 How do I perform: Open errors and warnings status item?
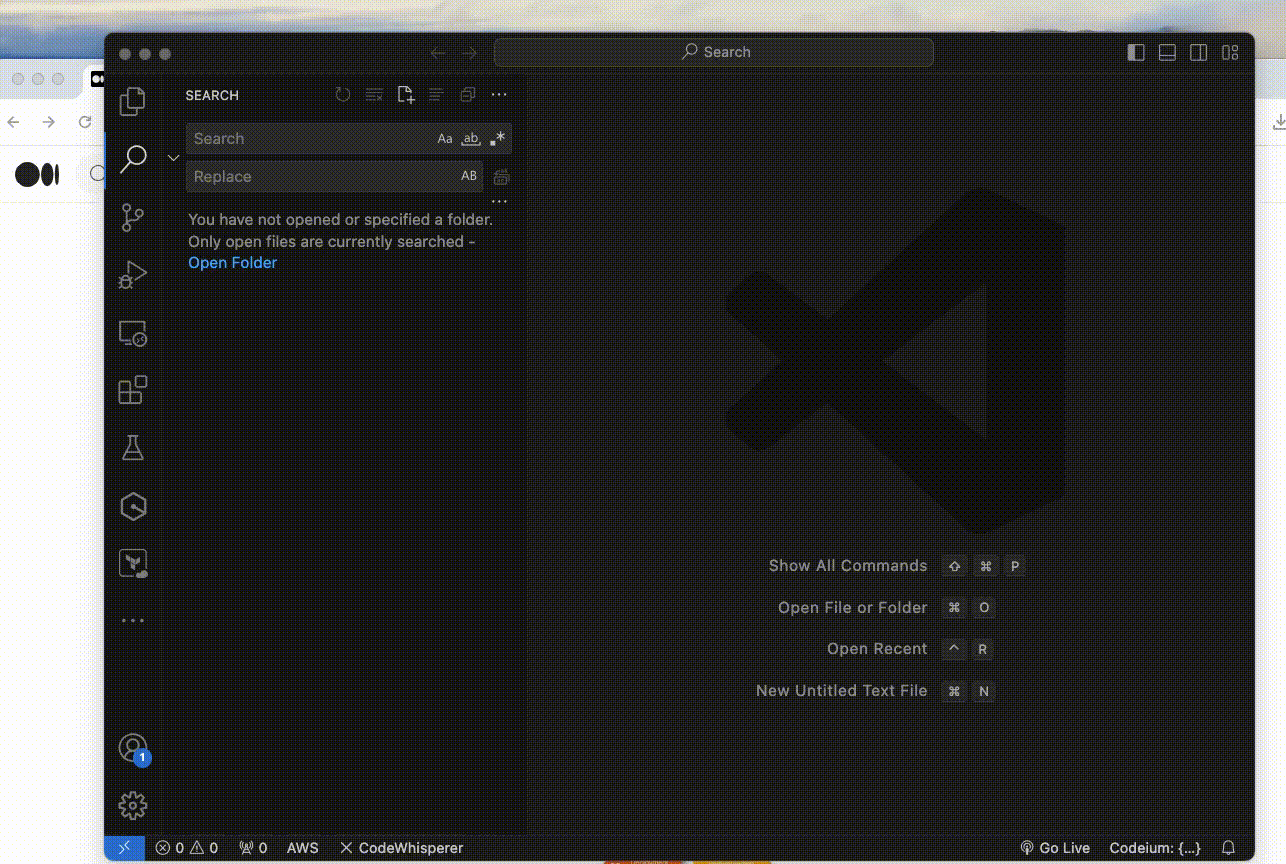coord(186,848)
